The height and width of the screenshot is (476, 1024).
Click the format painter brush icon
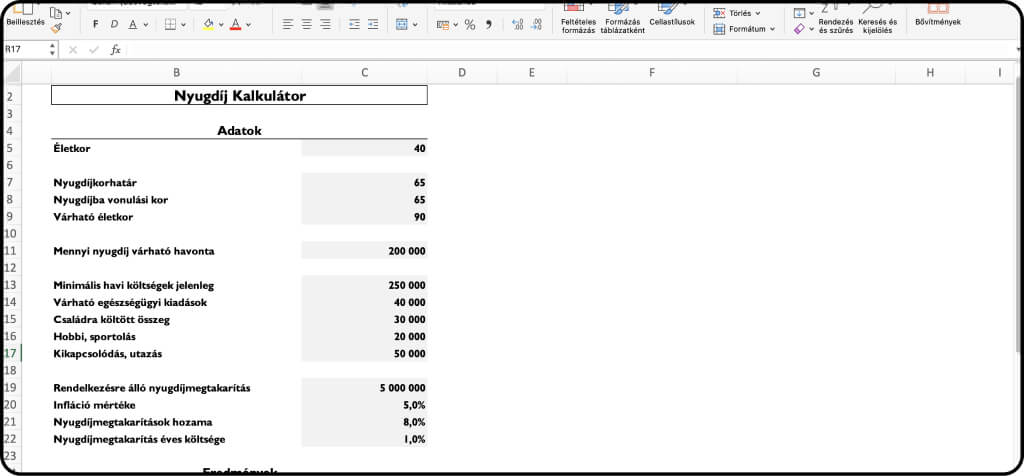(56, 28)
